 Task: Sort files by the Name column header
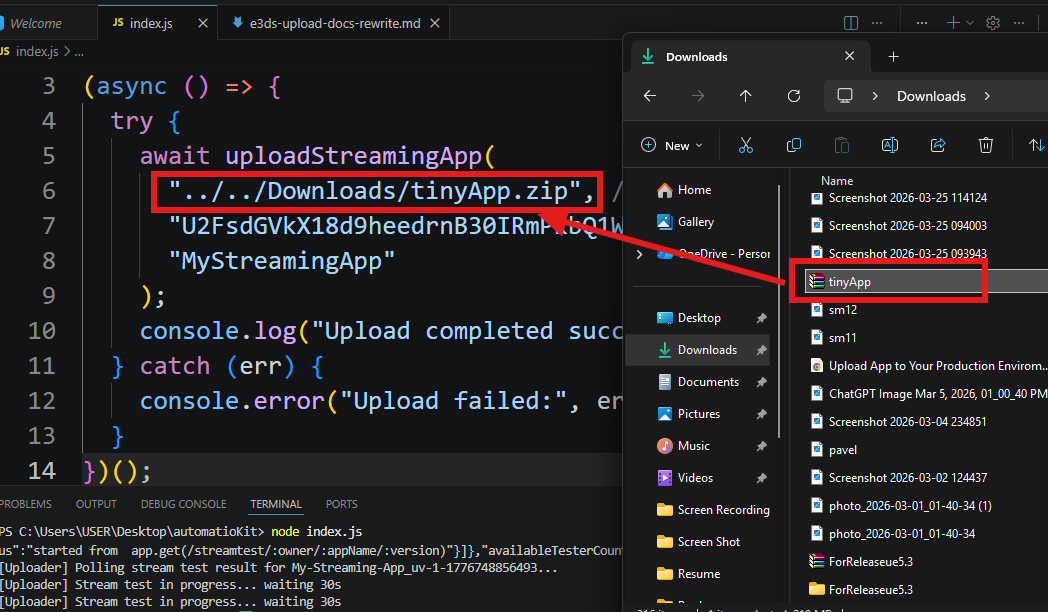pyautogui.click(x=837, y=181)
